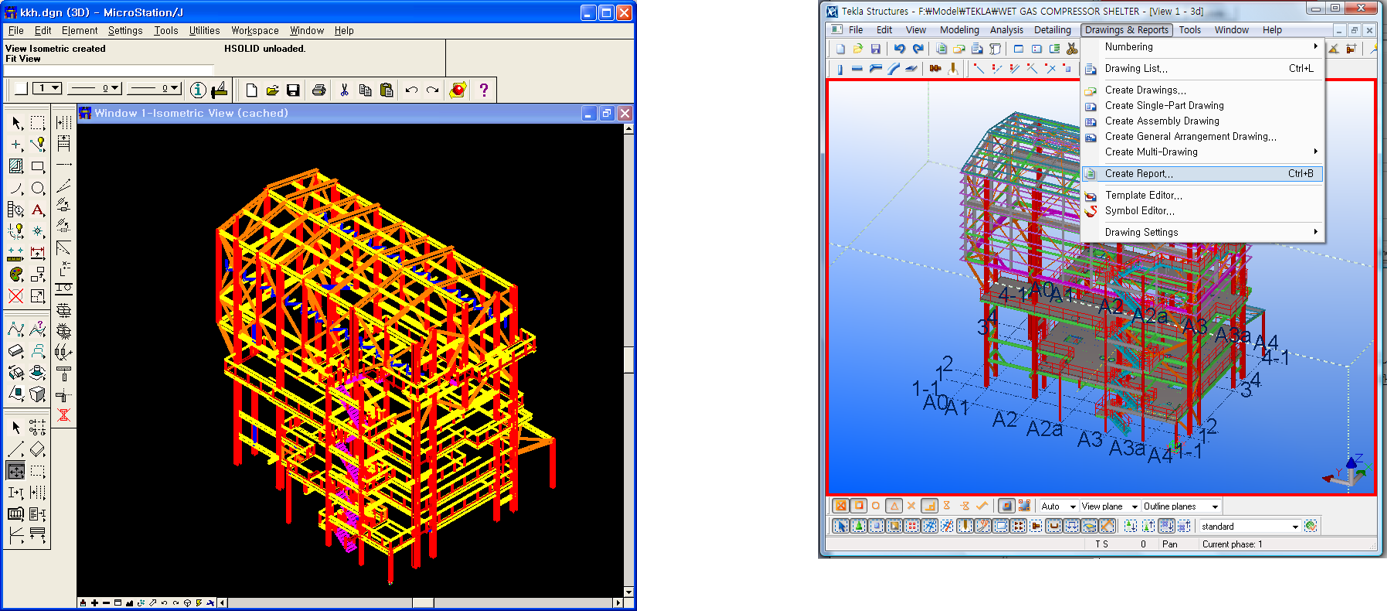Click the MicroStation active color swatch box
Image resolution: width=1387 pixels, height=611 pixels.
click(x=21, y=89)
